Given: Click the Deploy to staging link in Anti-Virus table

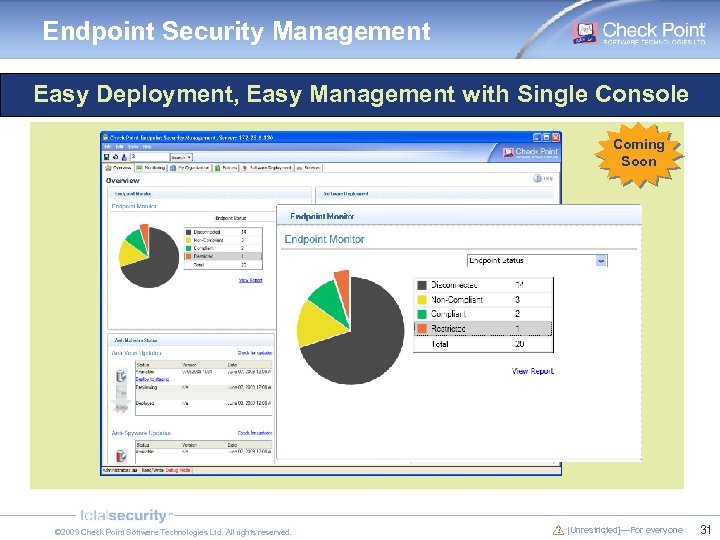Looking at the screenshot, I should (x=152, y=379).
